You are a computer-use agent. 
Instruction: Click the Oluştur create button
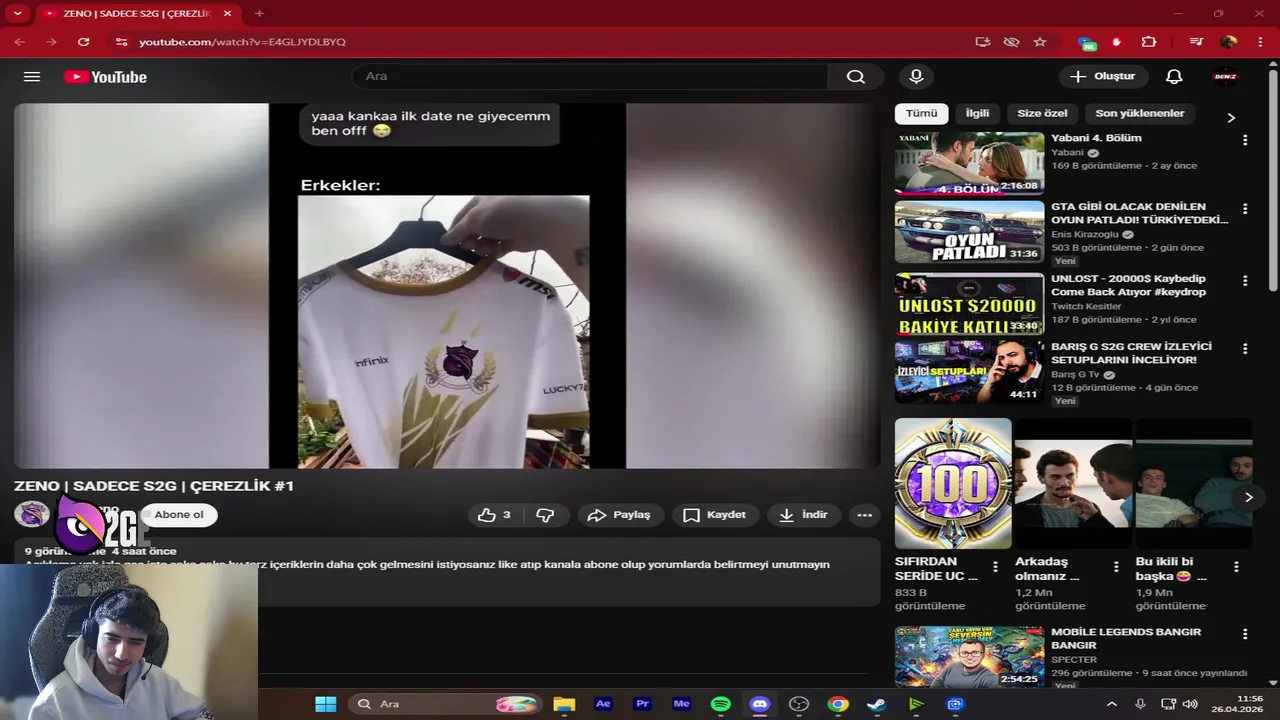(x=1102, y=77)
